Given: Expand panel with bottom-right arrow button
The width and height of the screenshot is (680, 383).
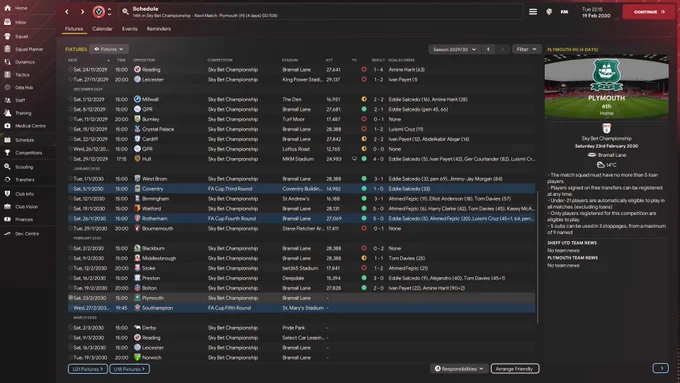Looking at the screenshot, I should click(x=660, y=368).
